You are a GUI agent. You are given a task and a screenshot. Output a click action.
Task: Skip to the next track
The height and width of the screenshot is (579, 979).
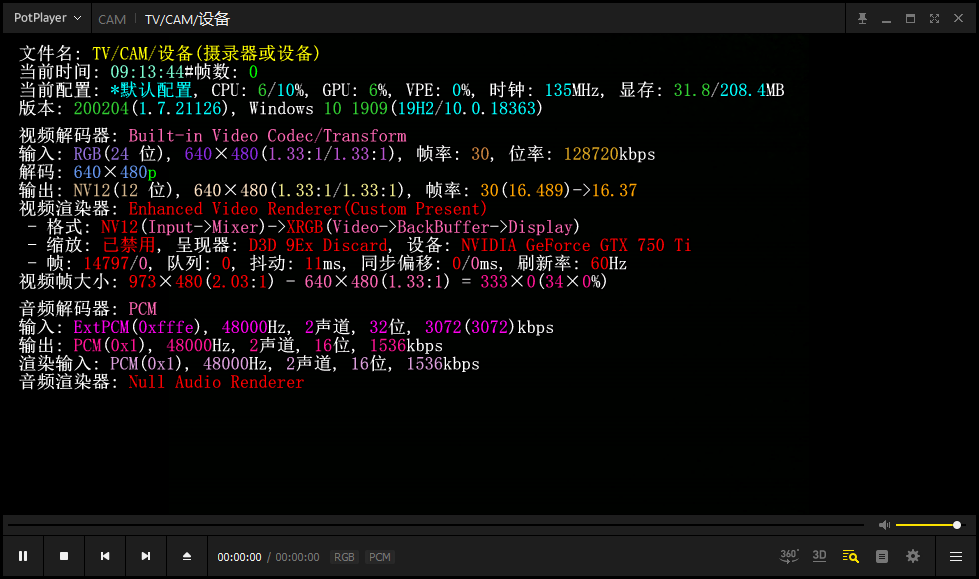(146, 556)
